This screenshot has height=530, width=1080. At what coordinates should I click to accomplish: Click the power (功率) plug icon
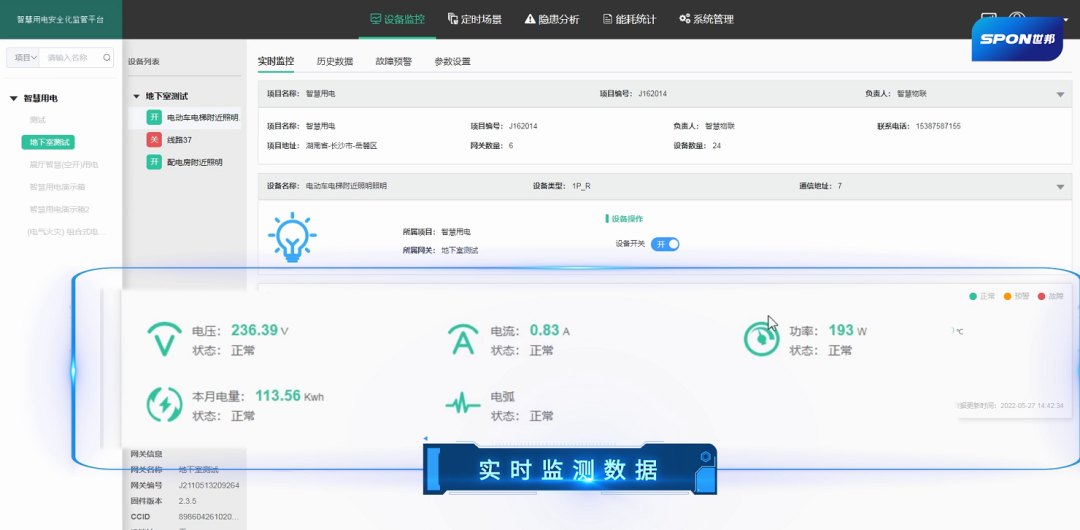tap(761, 340)
